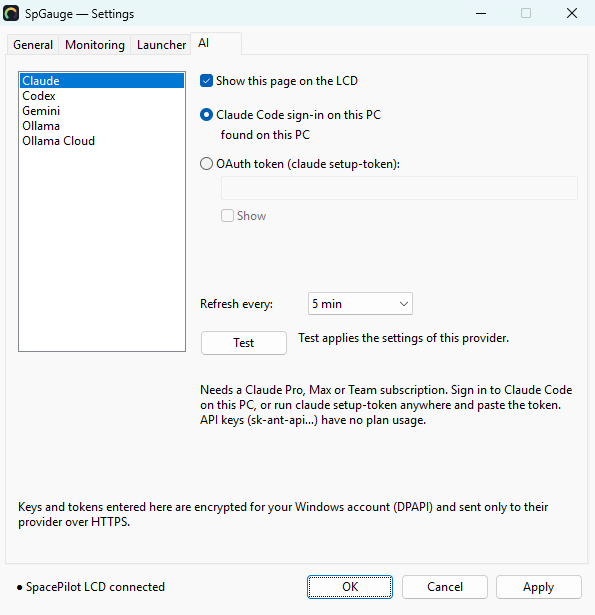The image size is (595, 615).
Task: Select Claude in the provider list
Action: point(102,81)
